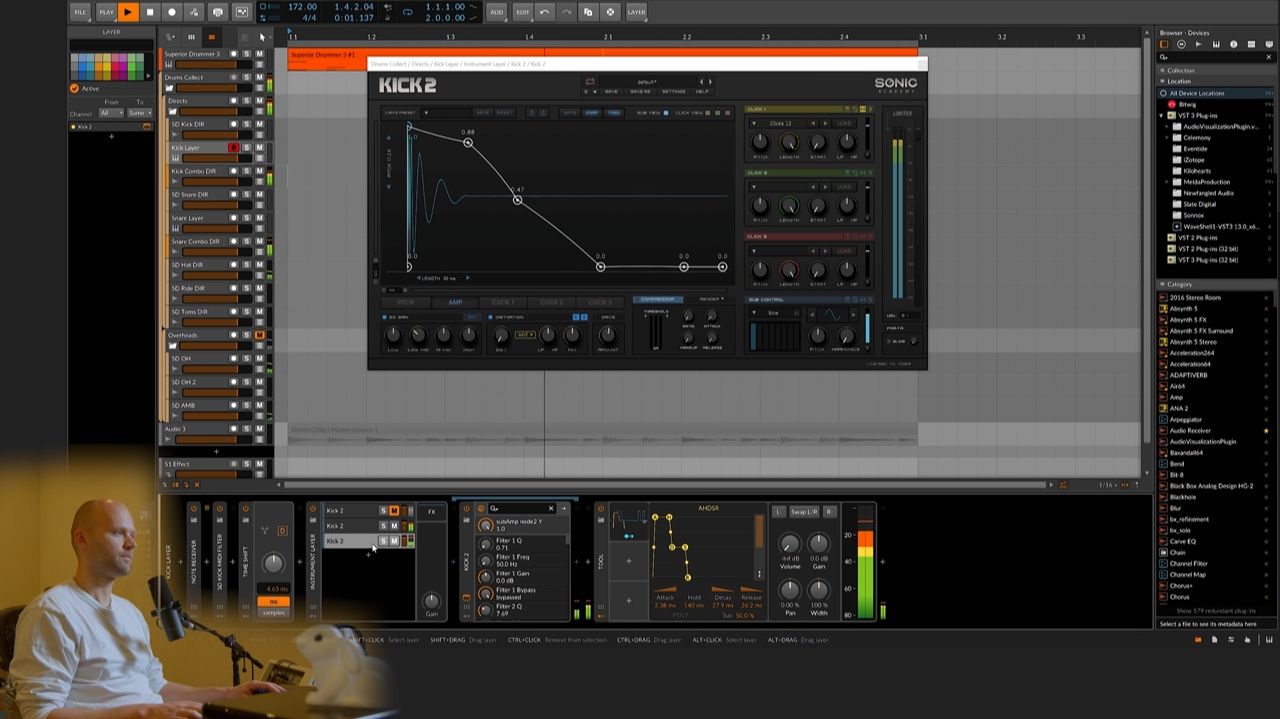1280x719 pixels.
Task: Open the channel From 'All' dropdown
Action: [111, 113]
